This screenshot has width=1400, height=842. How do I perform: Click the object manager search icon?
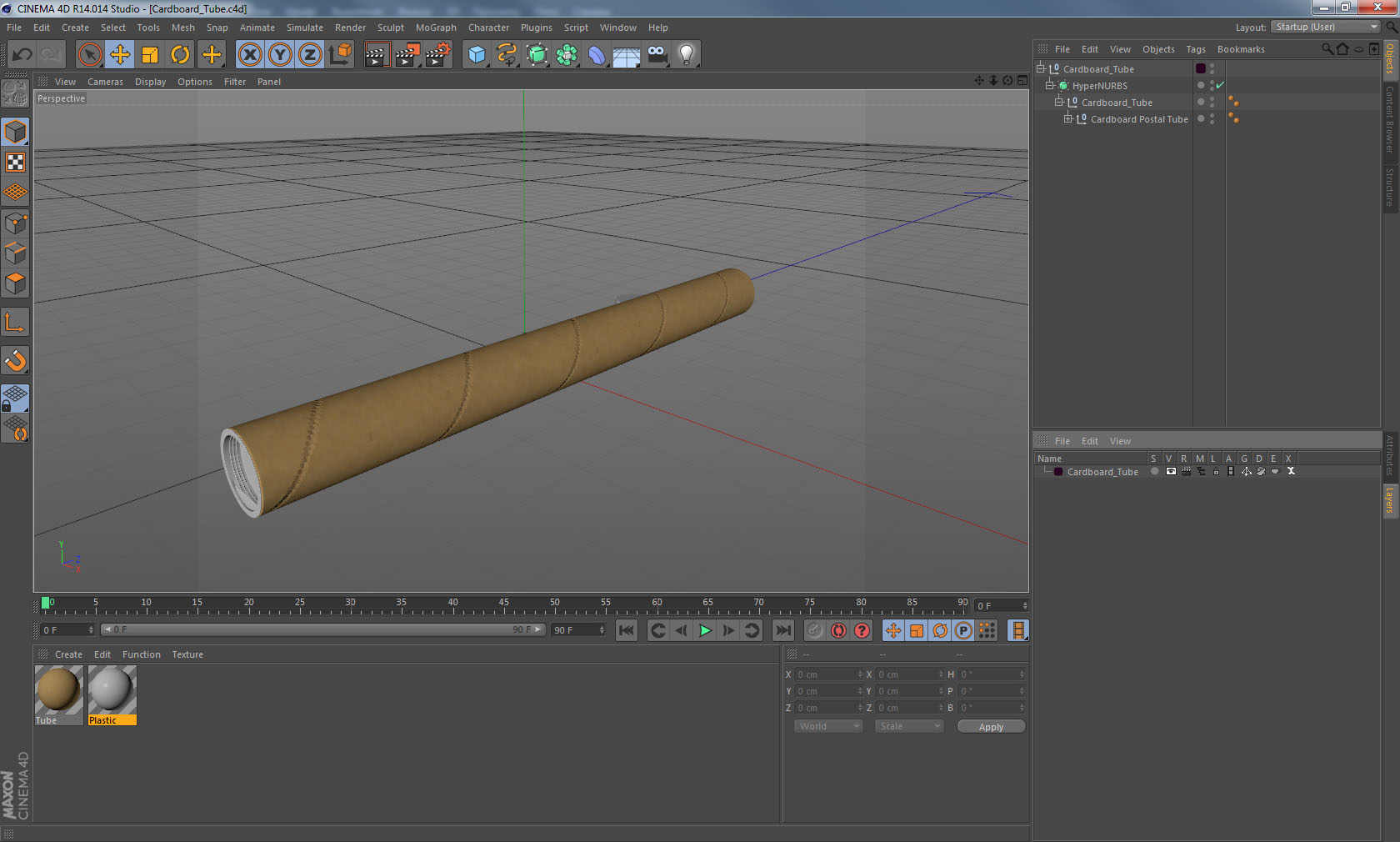click(x=1327, y=49)
